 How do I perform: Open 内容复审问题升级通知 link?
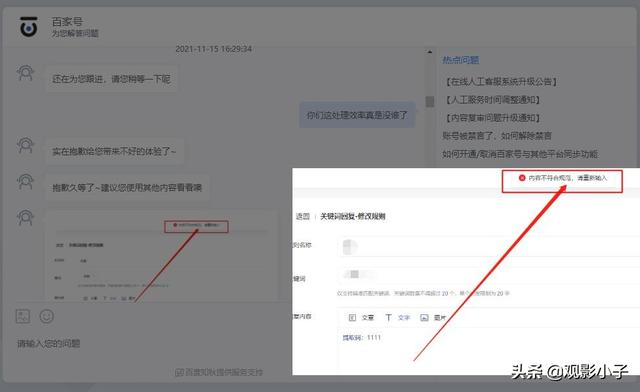tap(493, 118)
